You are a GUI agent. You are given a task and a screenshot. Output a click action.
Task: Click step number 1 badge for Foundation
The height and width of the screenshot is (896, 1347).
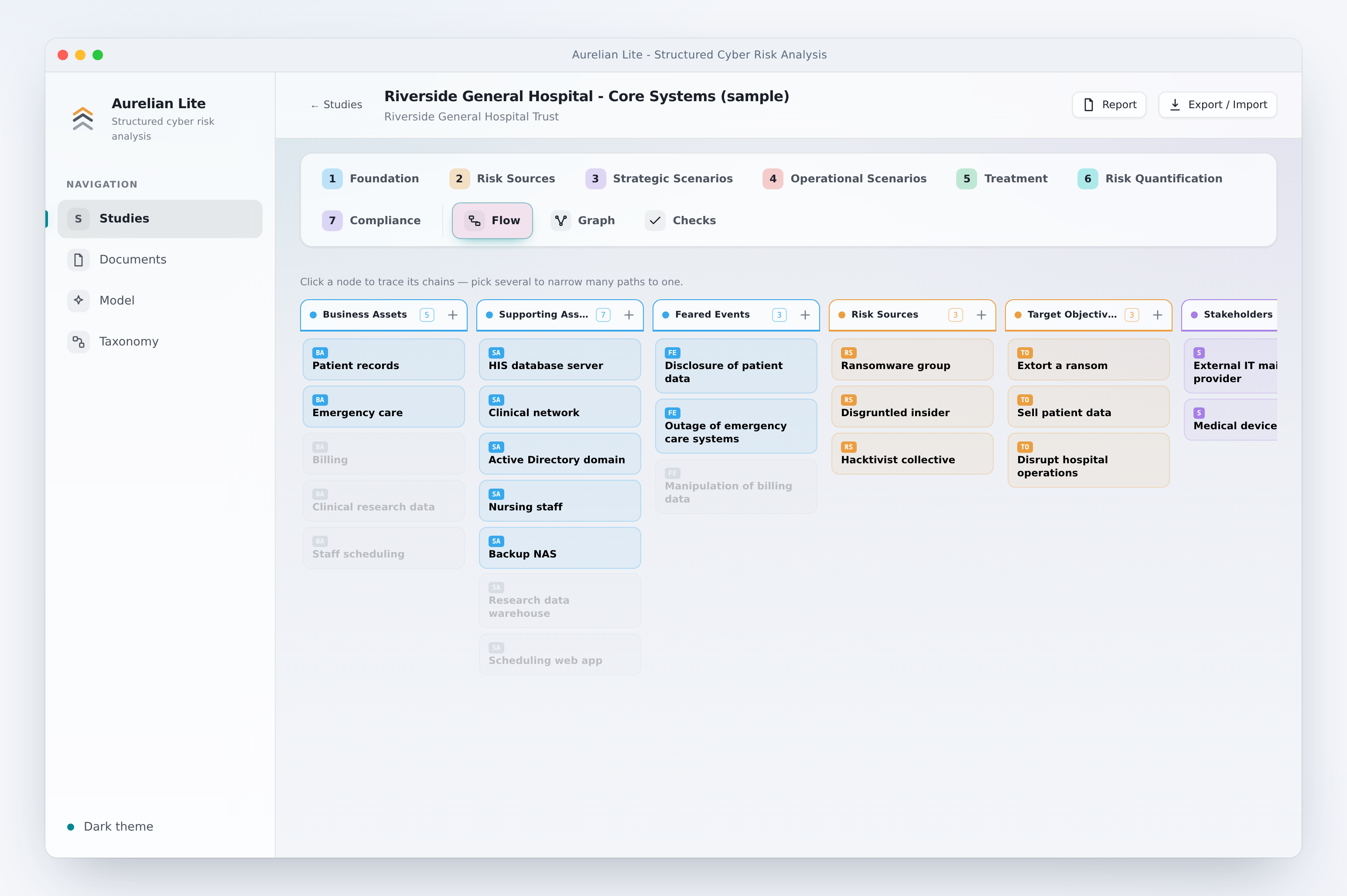(332, 179)
